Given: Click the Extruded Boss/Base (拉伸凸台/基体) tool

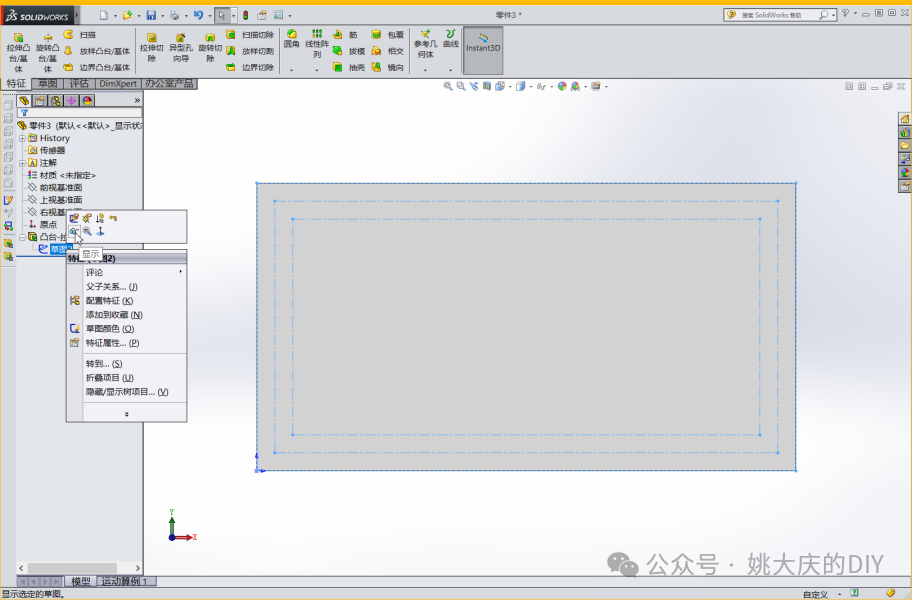Looking at the screenshot, I should click(x=18, y=50).
